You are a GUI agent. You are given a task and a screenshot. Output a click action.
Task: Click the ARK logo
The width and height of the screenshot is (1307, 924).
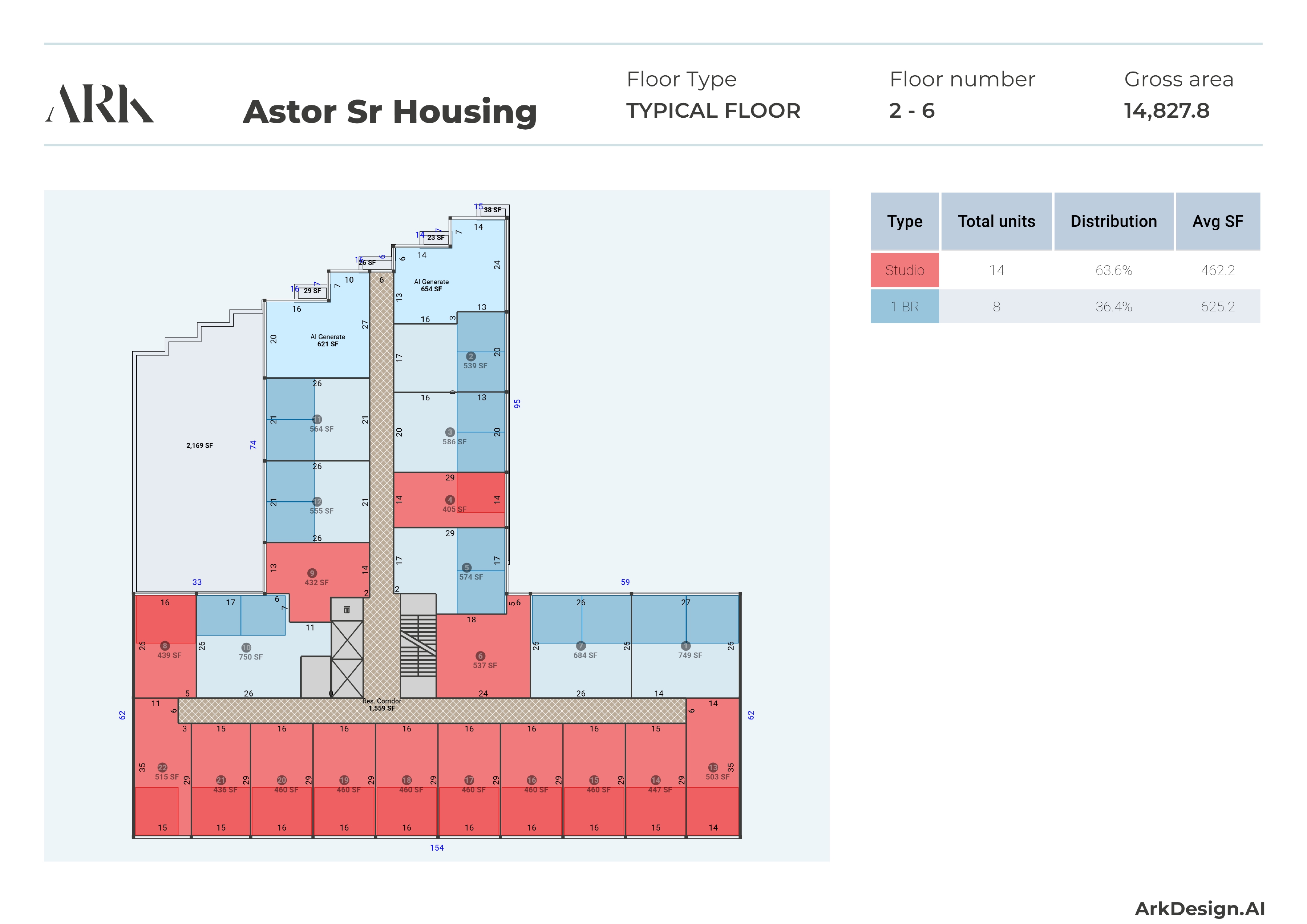[100, 104]
